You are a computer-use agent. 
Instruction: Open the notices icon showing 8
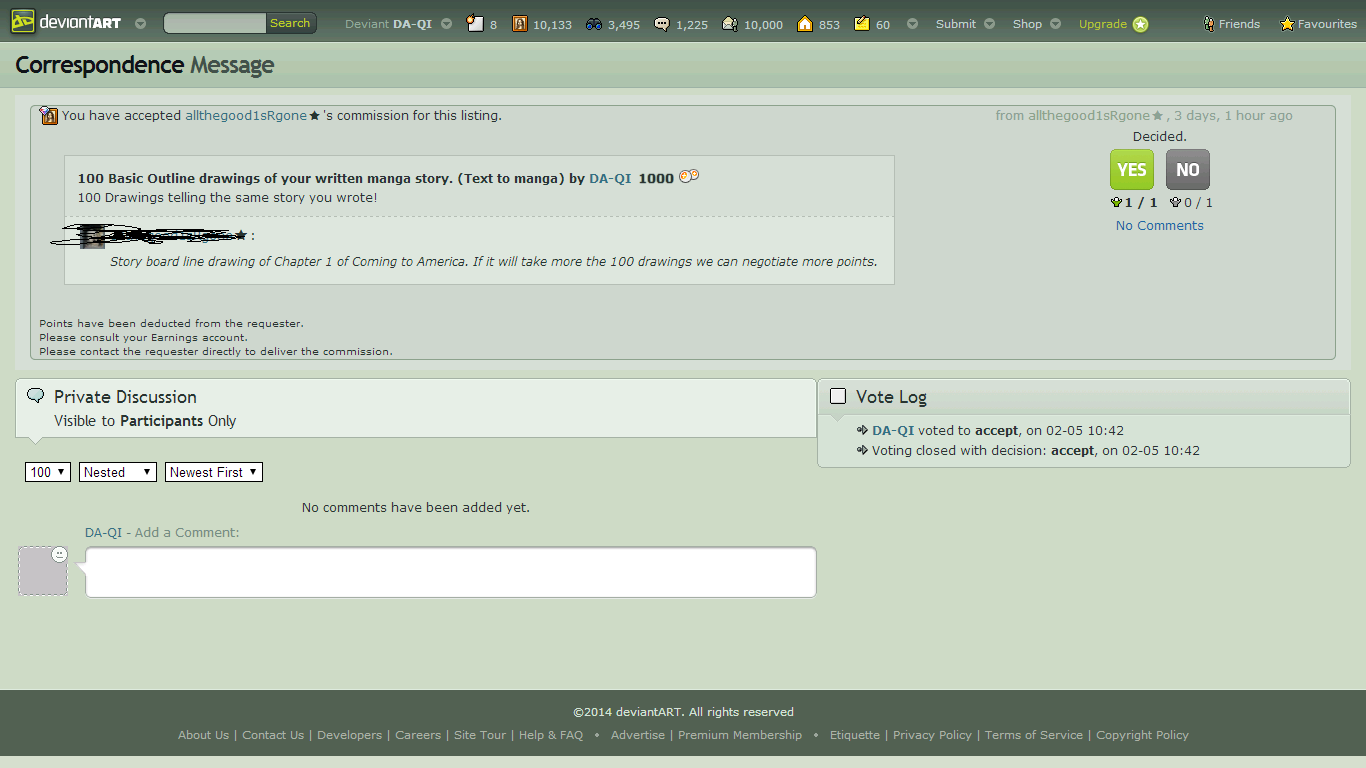(x=482, y=24)
